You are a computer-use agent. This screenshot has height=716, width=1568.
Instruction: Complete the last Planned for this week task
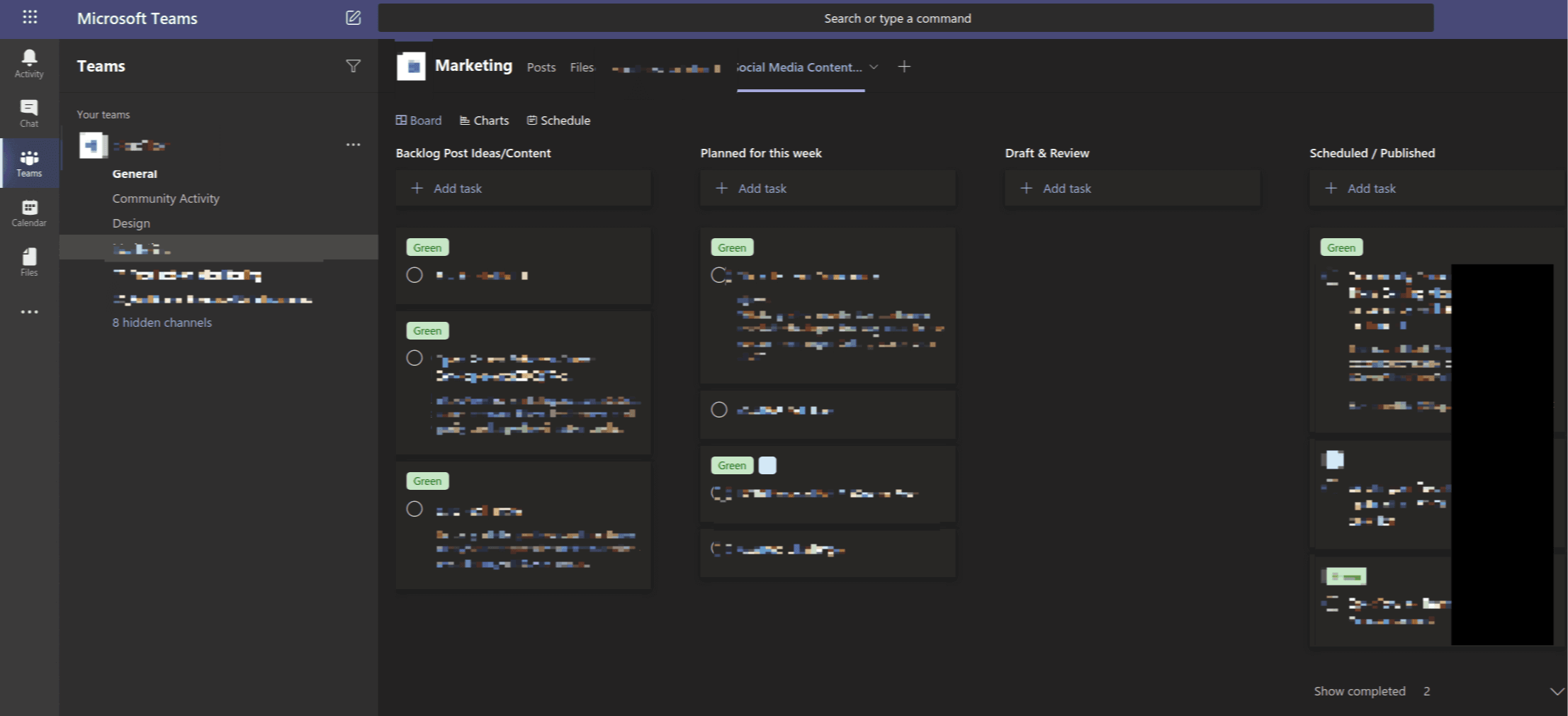pos(719,549)
